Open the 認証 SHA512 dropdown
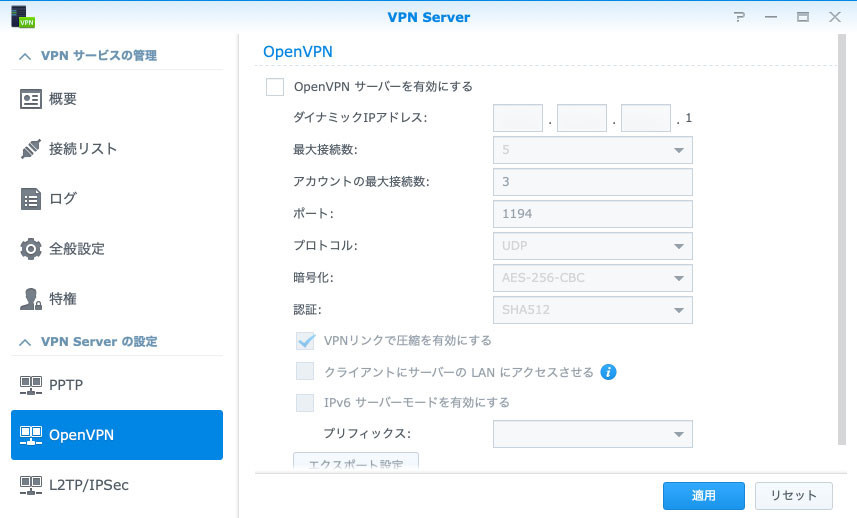This screenshot has height=518, width=857. [x=592, y=310]
